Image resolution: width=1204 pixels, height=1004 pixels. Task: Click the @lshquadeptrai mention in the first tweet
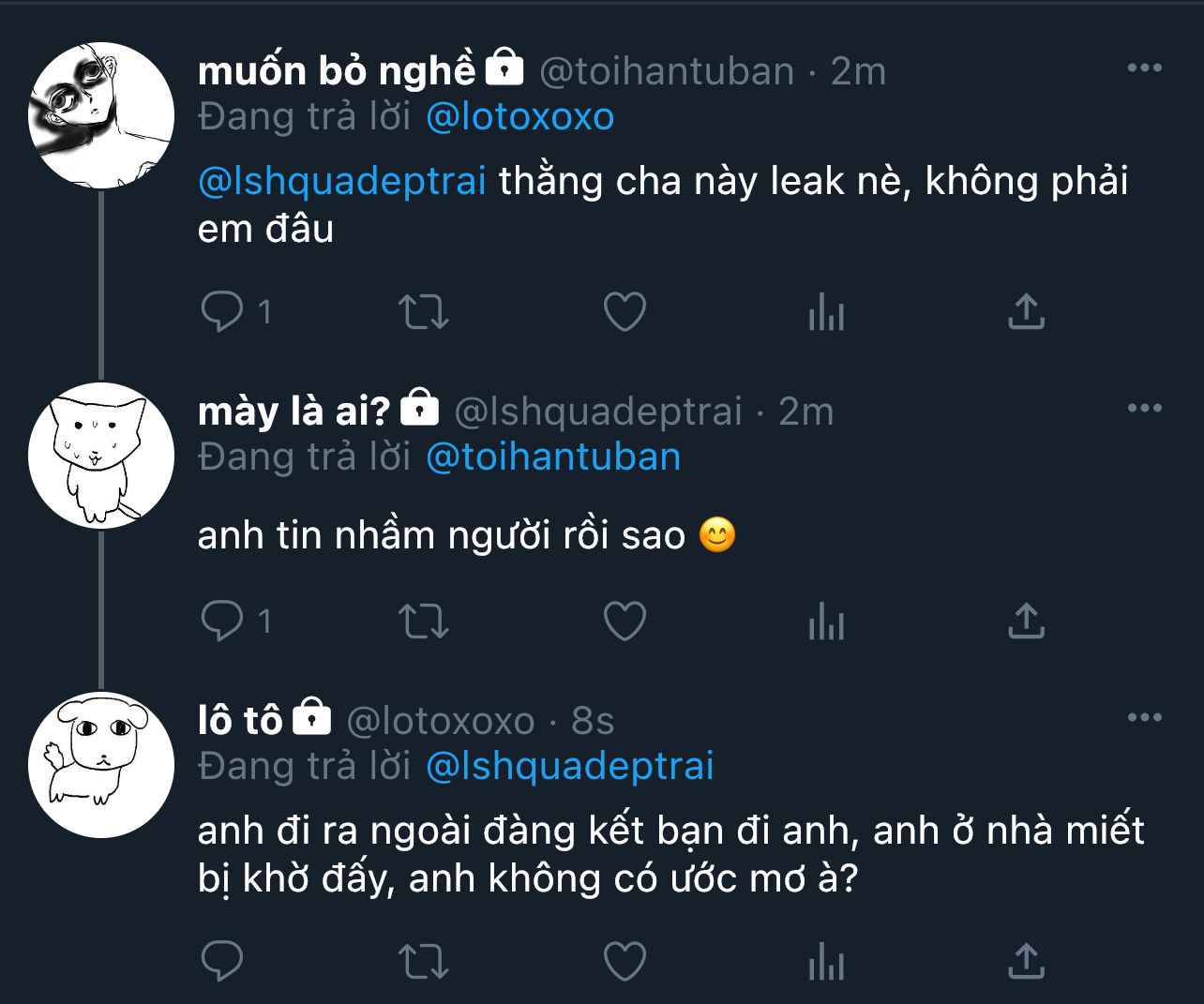pyautogui.click(x=341, y=181)
